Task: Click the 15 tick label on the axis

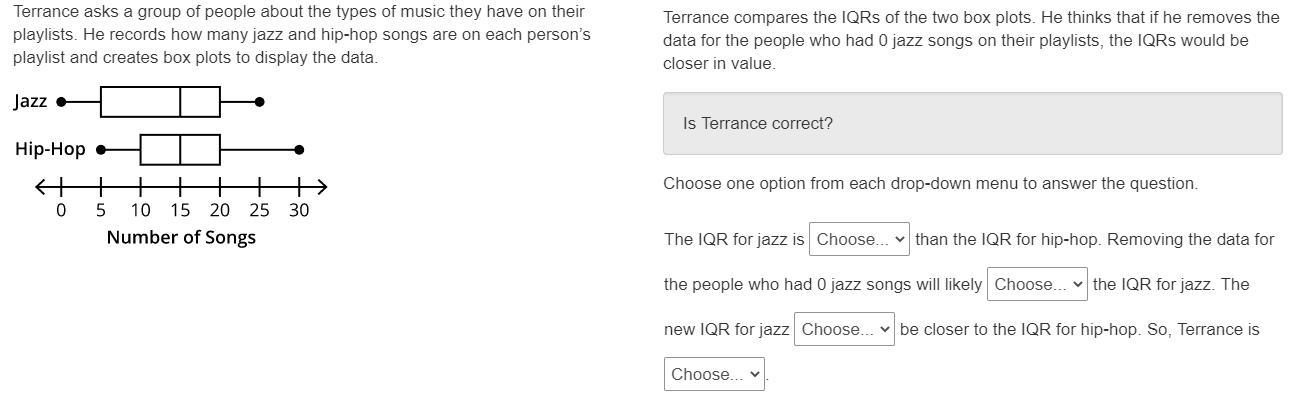Action: [x=180, y=210]
